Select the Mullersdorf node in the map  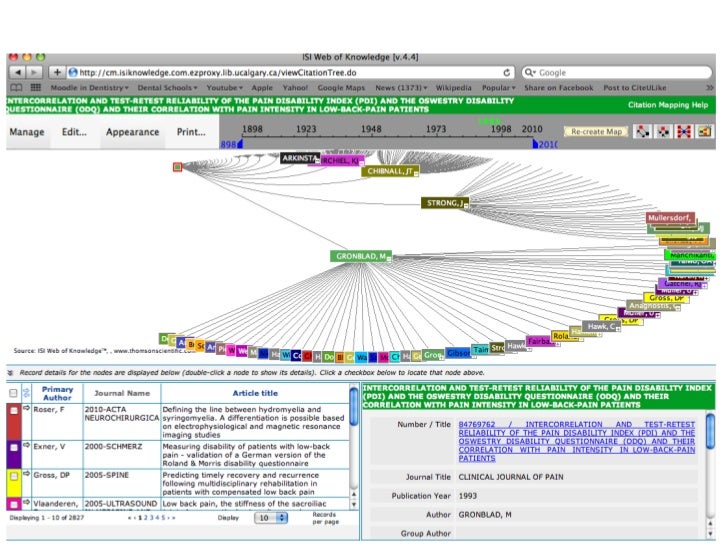(670, 218)
